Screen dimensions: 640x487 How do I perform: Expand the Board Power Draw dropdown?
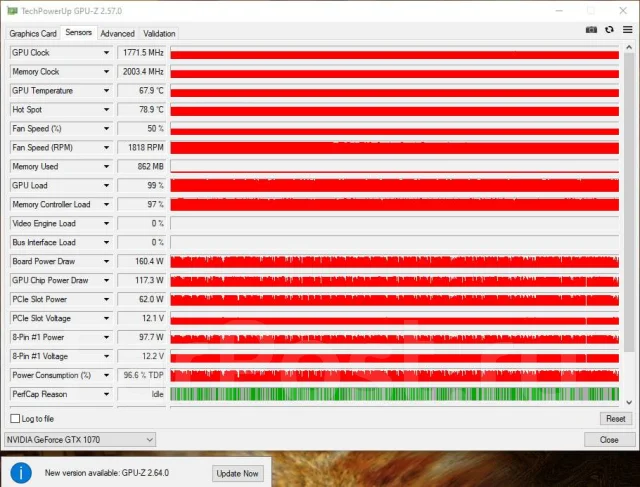tap(106, 261)
